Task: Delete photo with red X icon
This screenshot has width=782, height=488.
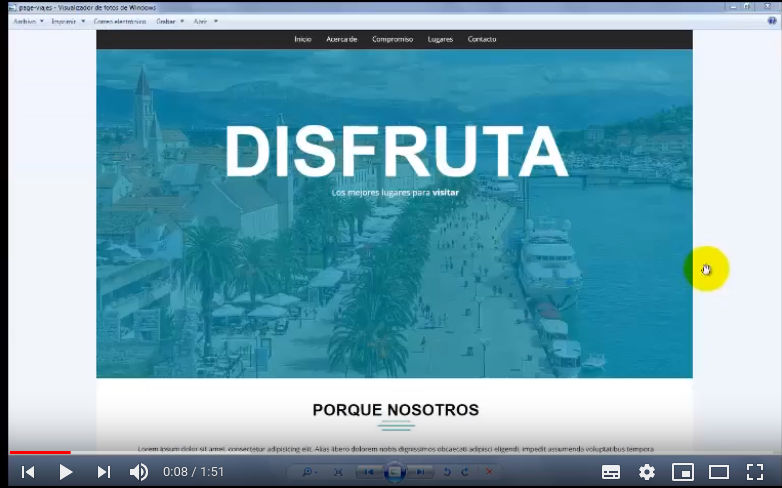Action: click(x=489, y=472)
